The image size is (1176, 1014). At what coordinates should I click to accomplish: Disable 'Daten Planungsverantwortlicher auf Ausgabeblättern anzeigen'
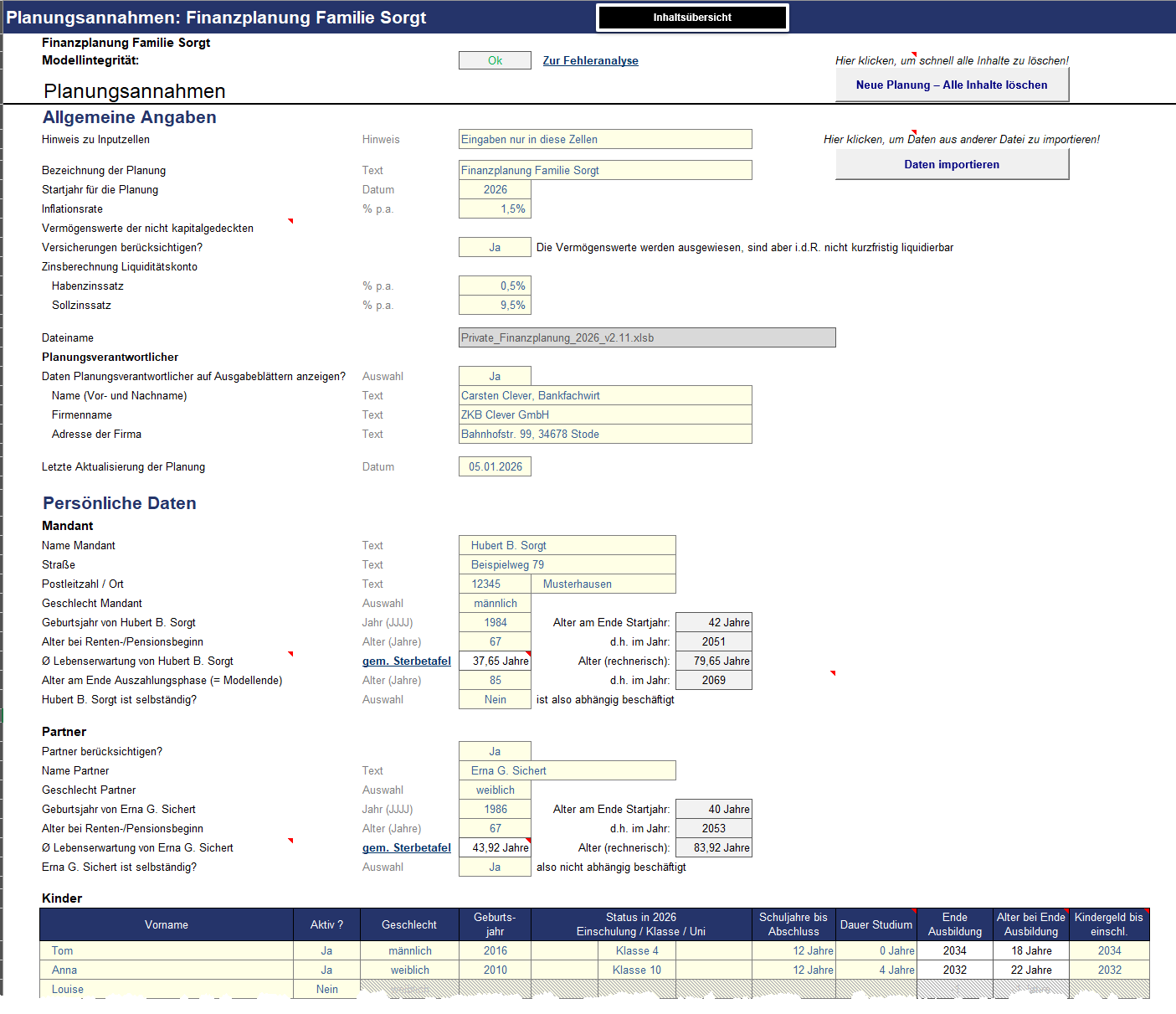(494, 375)
